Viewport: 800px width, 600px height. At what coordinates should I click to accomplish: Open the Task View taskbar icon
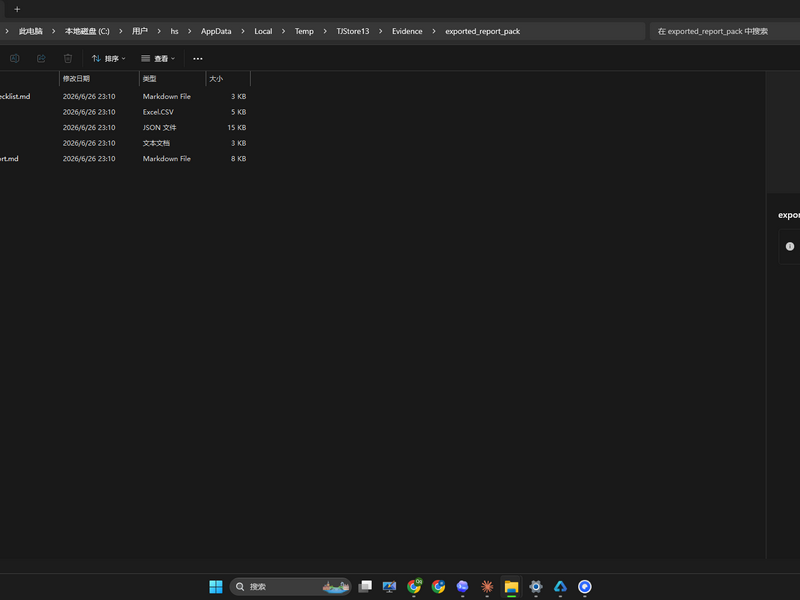(x=365, y=587)
